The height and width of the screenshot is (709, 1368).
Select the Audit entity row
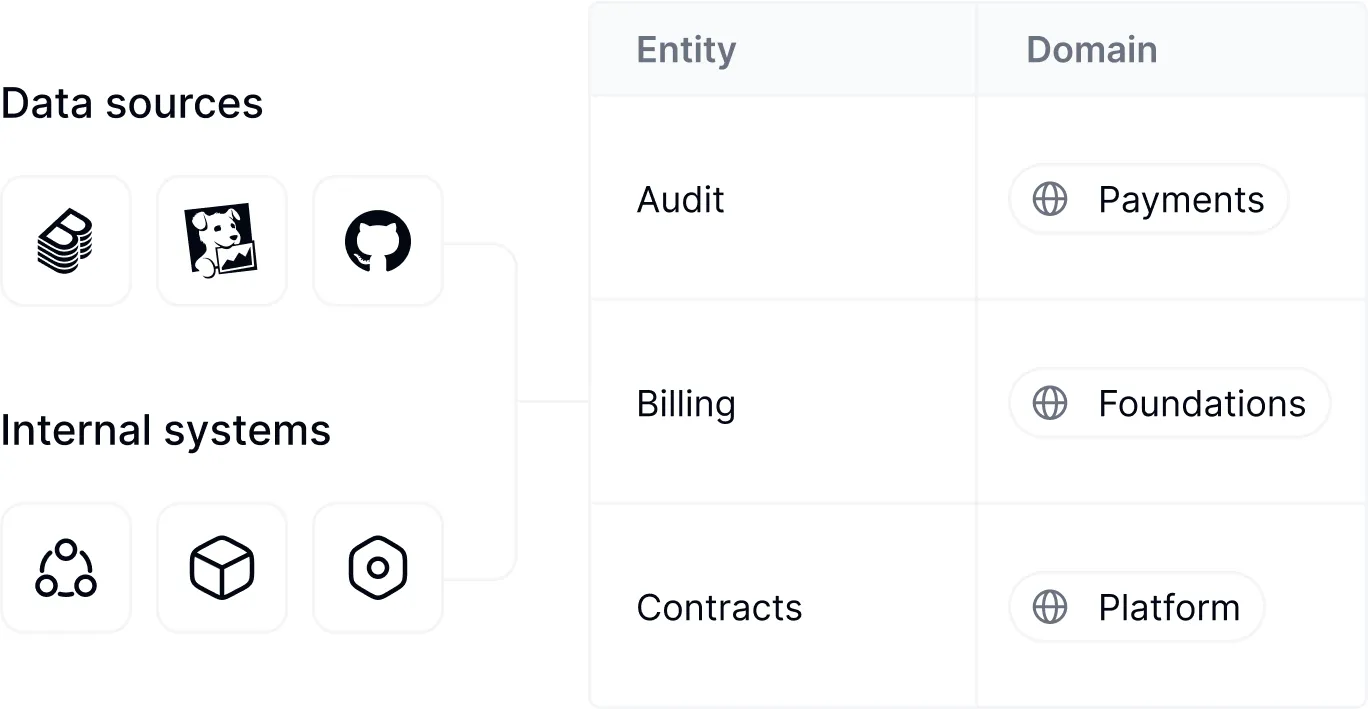(681, 200)
